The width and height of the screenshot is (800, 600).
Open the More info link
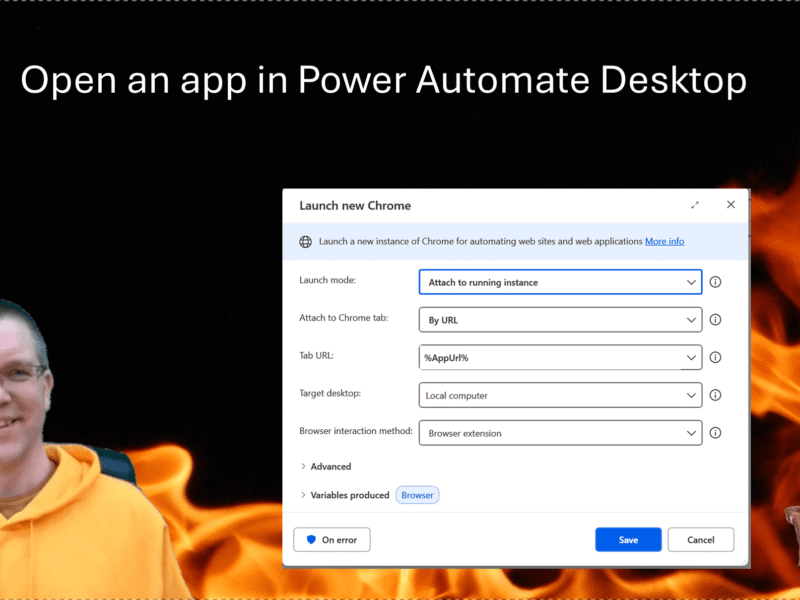pos(664,241)
